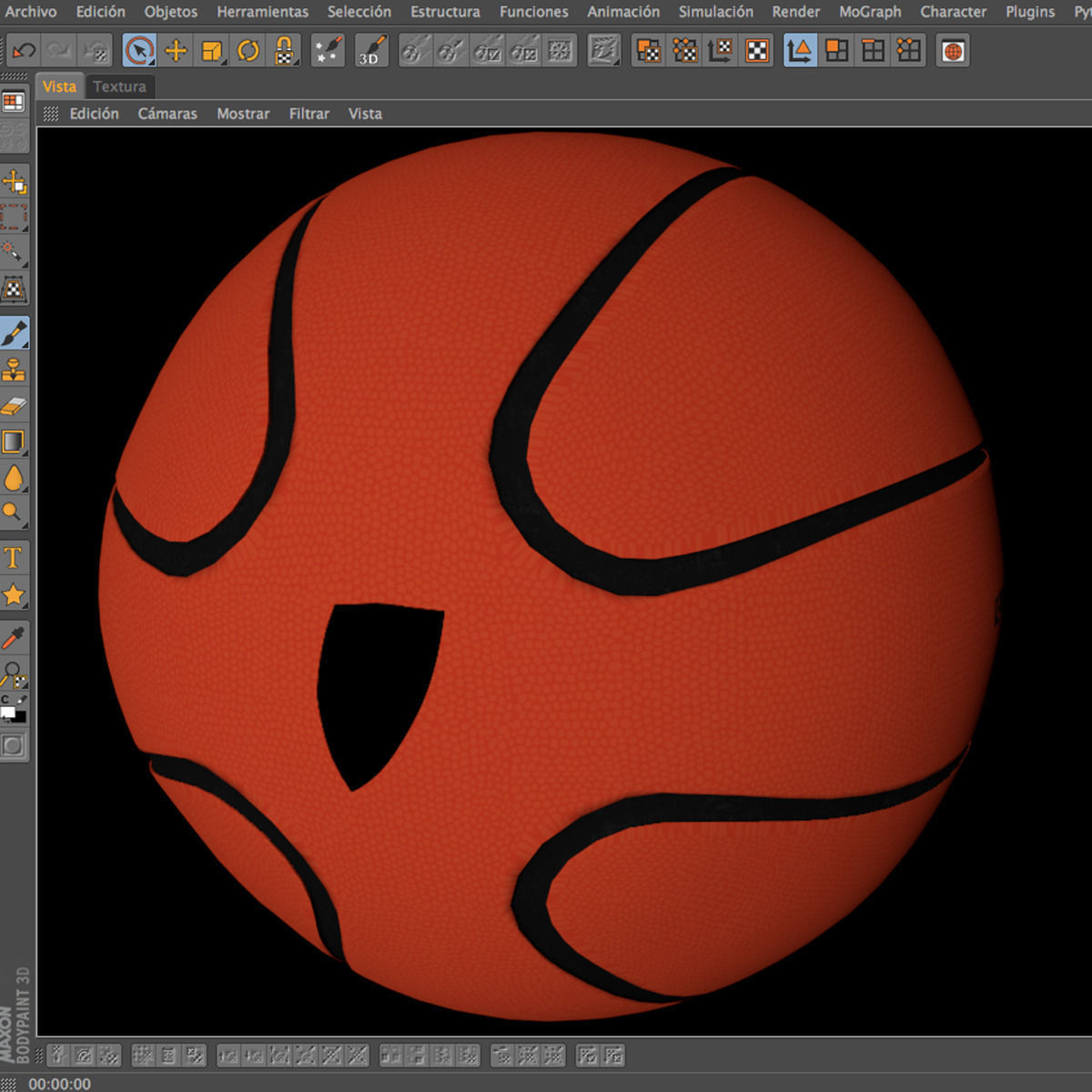The image size is (1092, 1092).
Task: Open the Simulación menu
Action: point(715,12)
